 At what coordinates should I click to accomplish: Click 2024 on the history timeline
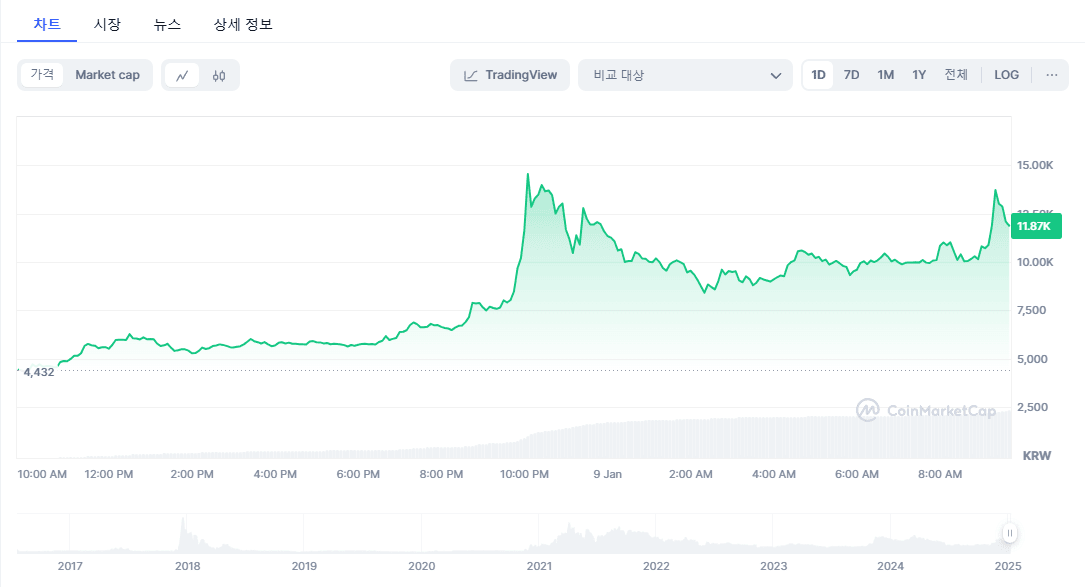coord(891,566)
